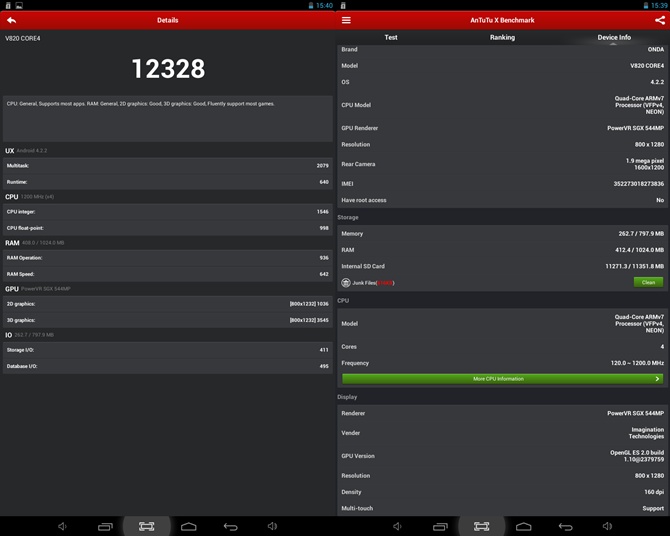Viewport: 670px width, 536px height.
Task: Select the CPU integer row
Action: tap(168, 212)
